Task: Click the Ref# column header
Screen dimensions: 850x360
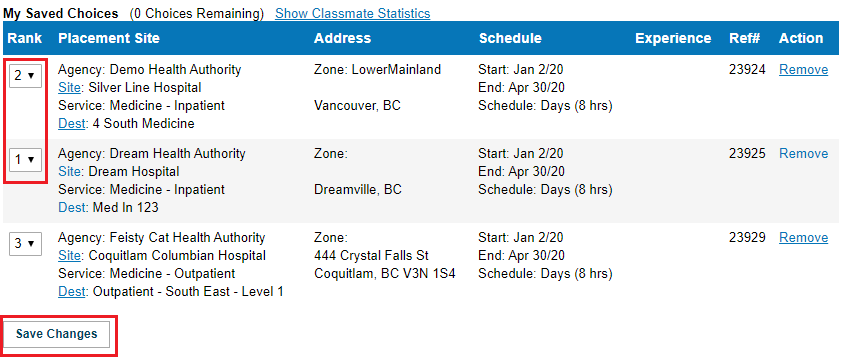Action: coord(745,38)
